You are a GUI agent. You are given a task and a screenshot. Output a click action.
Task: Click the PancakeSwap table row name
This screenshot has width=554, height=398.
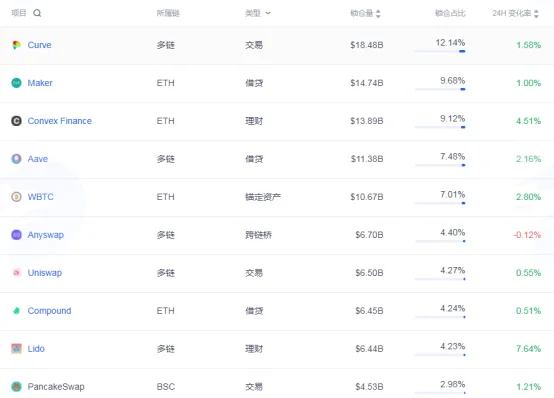coord(56,386)
